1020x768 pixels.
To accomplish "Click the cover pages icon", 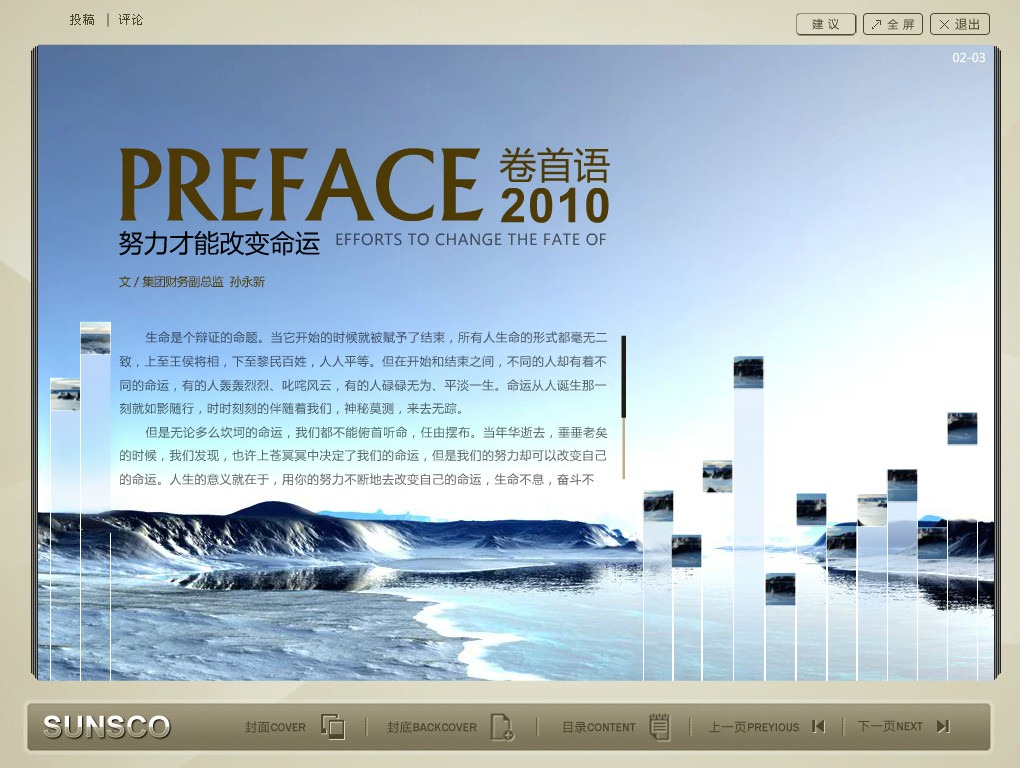I will pos(333,726).
